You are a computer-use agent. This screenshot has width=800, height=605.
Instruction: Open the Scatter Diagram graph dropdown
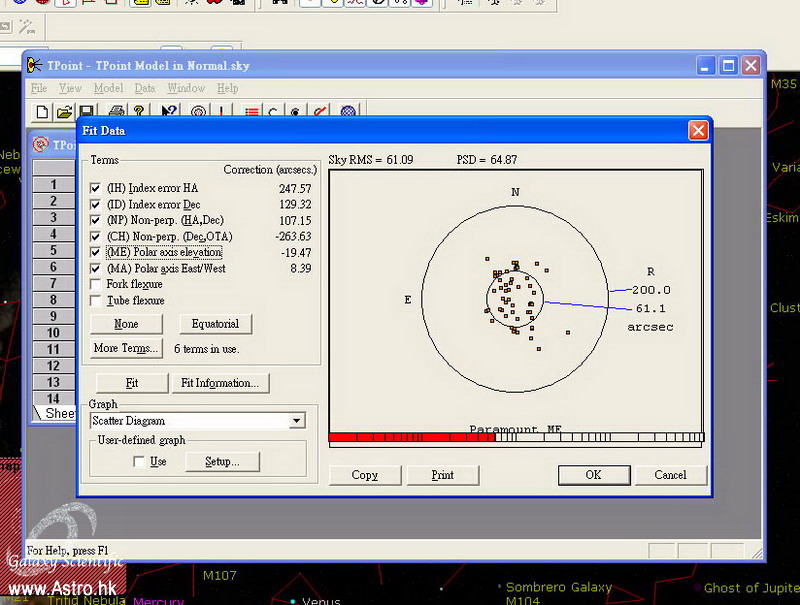pos(296,421)
